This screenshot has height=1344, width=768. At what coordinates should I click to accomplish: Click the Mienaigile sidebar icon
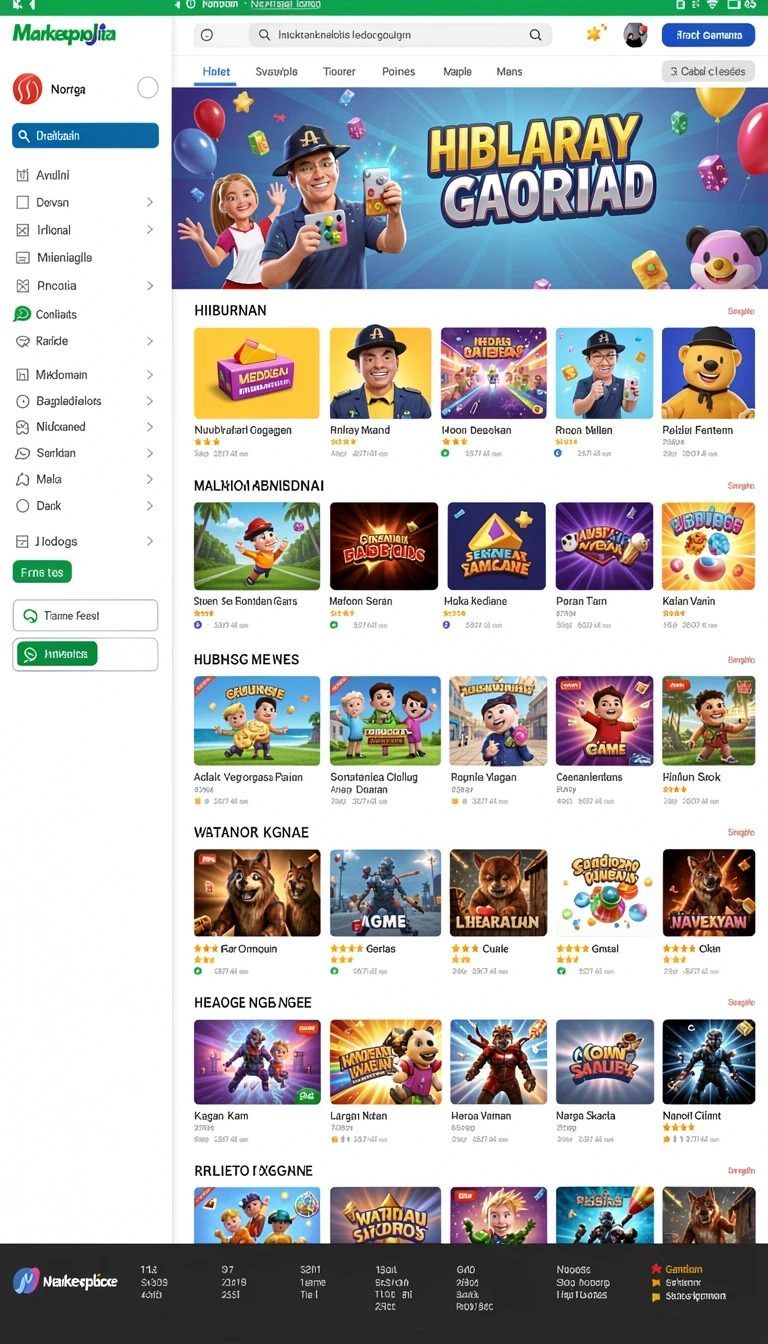tap(22, 258)
